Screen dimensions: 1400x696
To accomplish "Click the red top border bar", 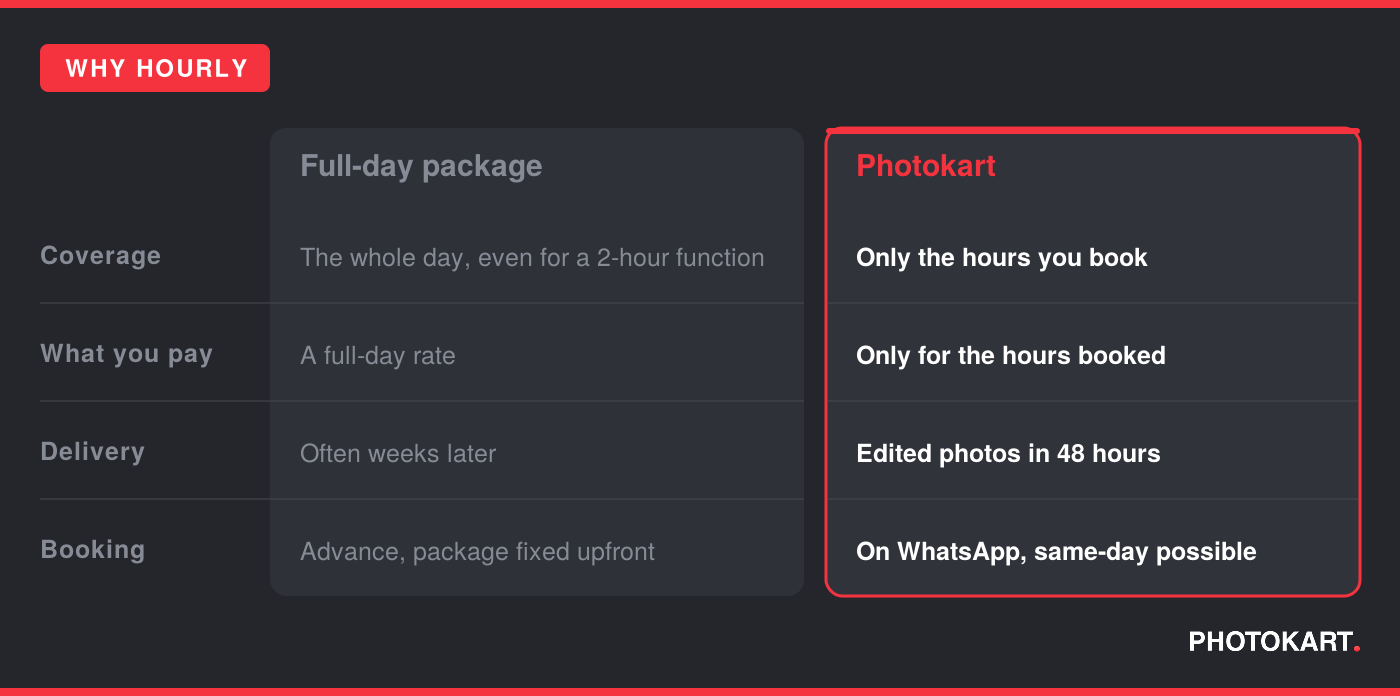I will (x=700, y=4).
